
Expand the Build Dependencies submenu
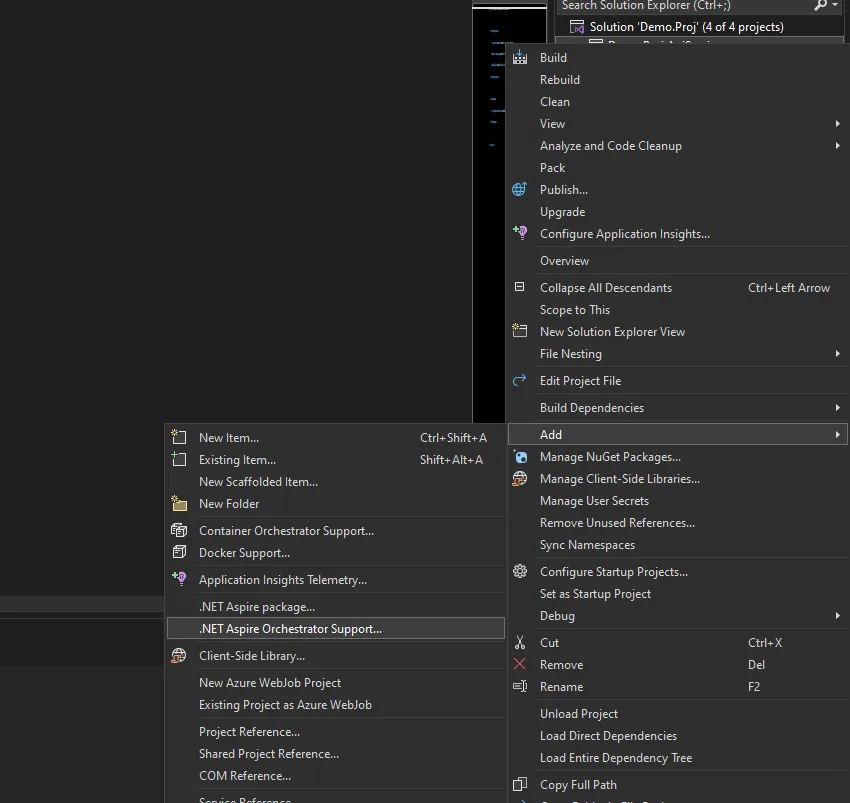click(x=837, y=408)
